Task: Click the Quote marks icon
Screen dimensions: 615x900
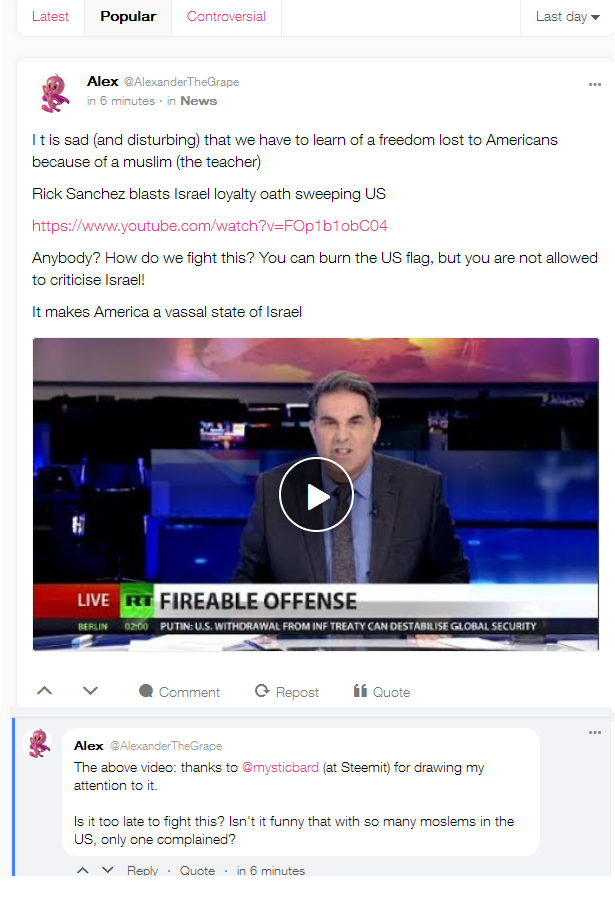Action: [x=360, y=690]
